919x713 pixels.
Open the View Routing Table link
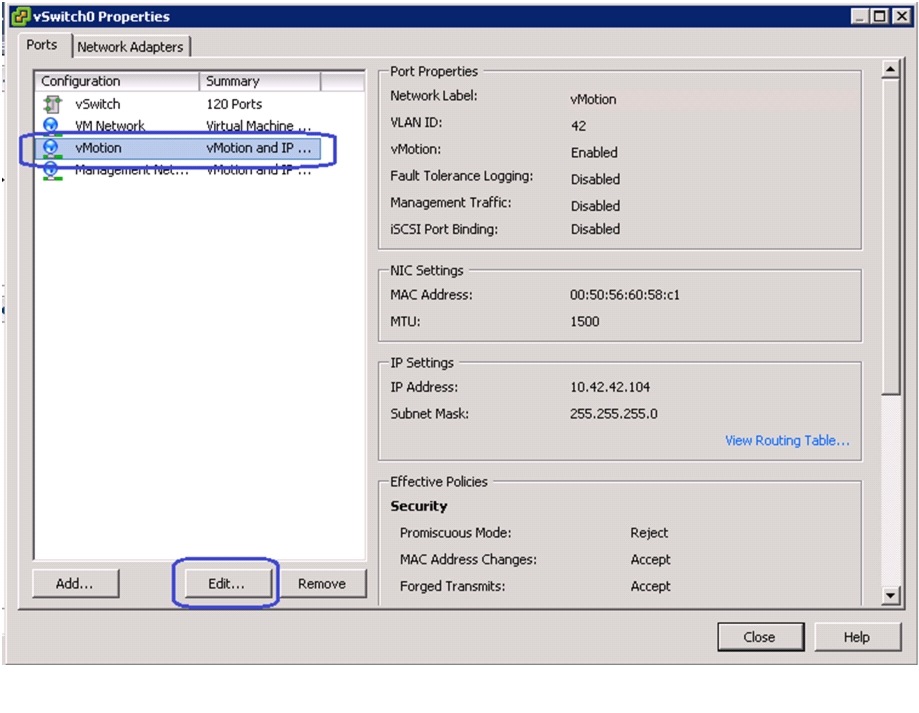tap(787, 441)
